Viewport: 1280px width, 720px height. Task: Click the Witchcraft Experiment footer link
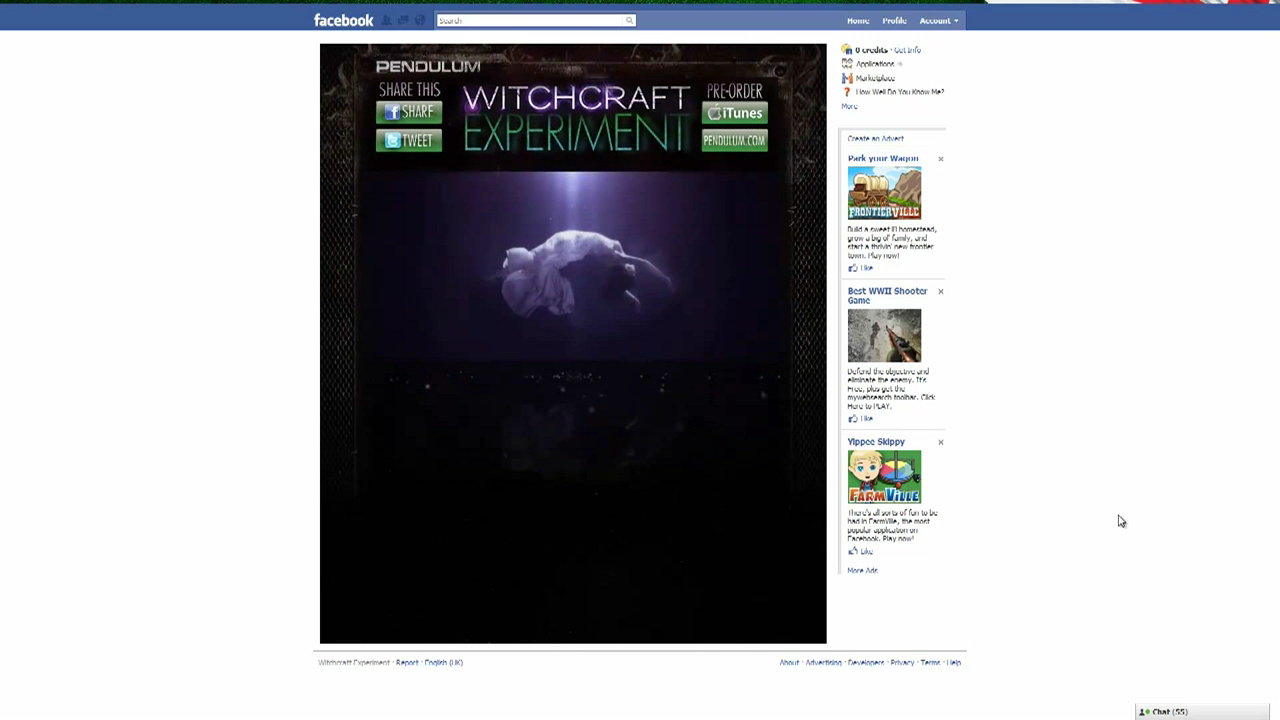[x=354, y=663]
